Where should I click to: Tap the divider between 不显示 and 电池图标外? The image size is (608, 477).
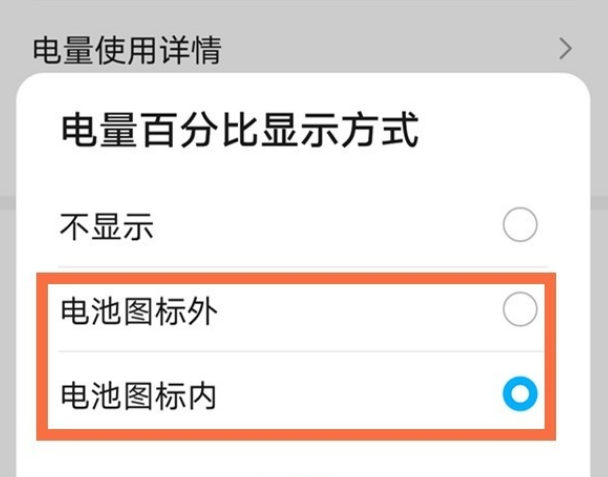click(x=300, y=266)
